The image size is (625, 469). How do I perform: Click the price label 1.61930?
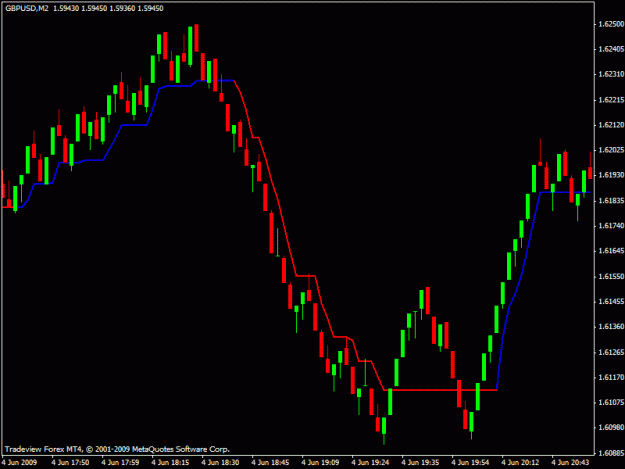tap(611, 175)
